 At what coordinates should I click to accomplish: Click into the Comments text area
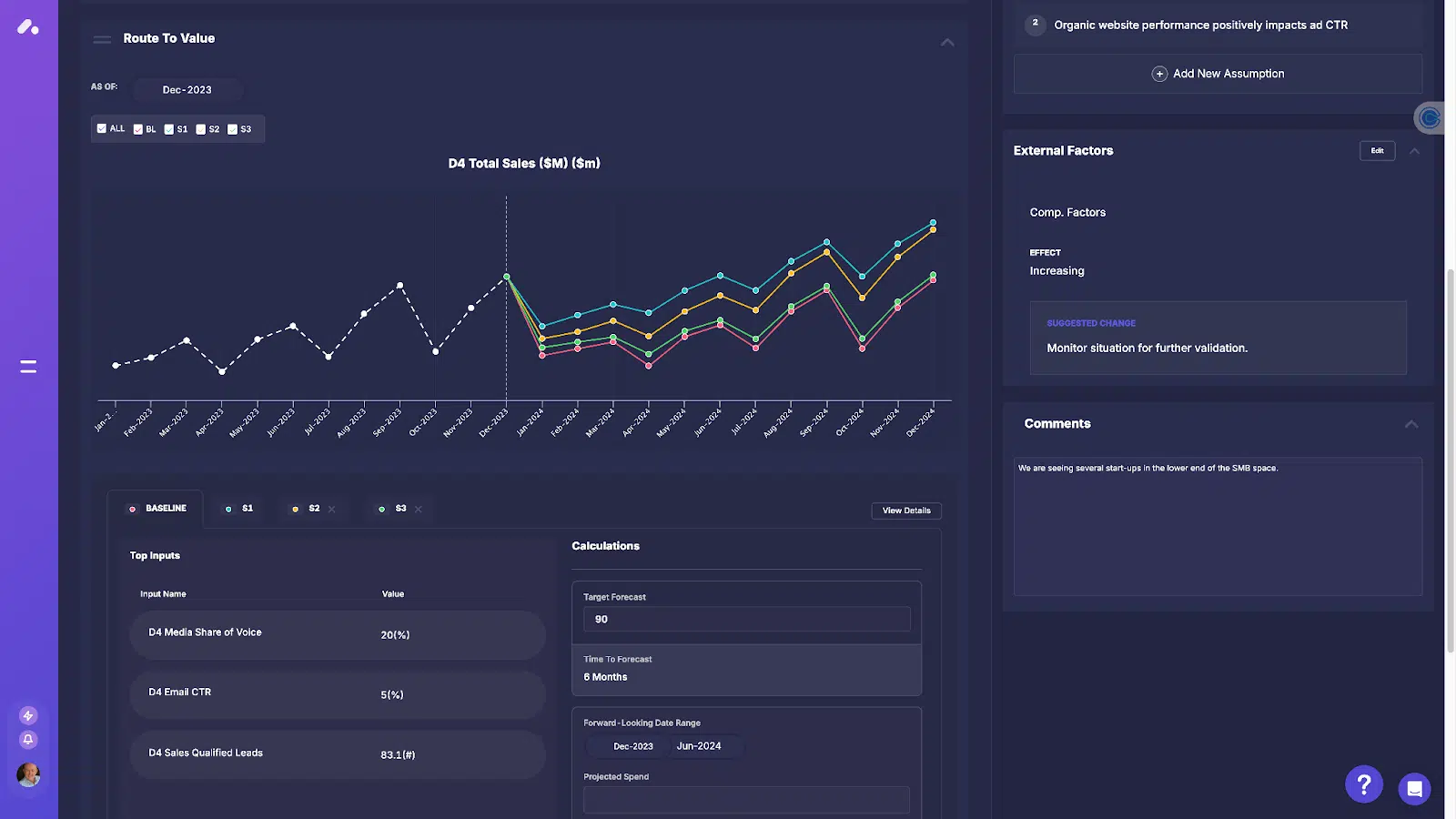point(1218,527)
